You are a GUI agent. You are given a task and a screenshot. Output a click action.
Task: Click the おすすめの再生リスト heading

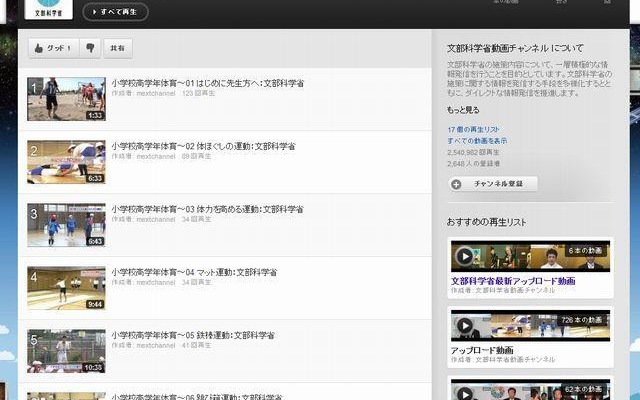(486, 222)
